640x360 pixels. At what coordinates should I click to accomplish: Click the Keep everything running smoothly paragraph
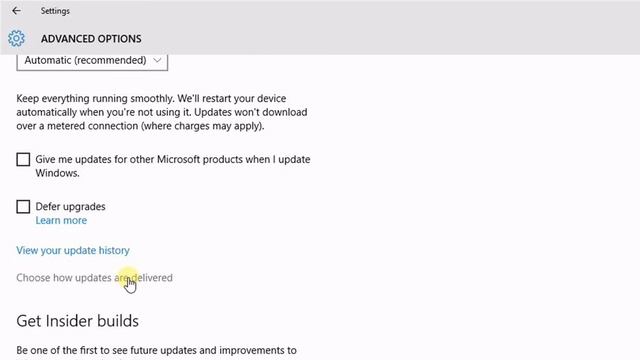click(162, 112)
